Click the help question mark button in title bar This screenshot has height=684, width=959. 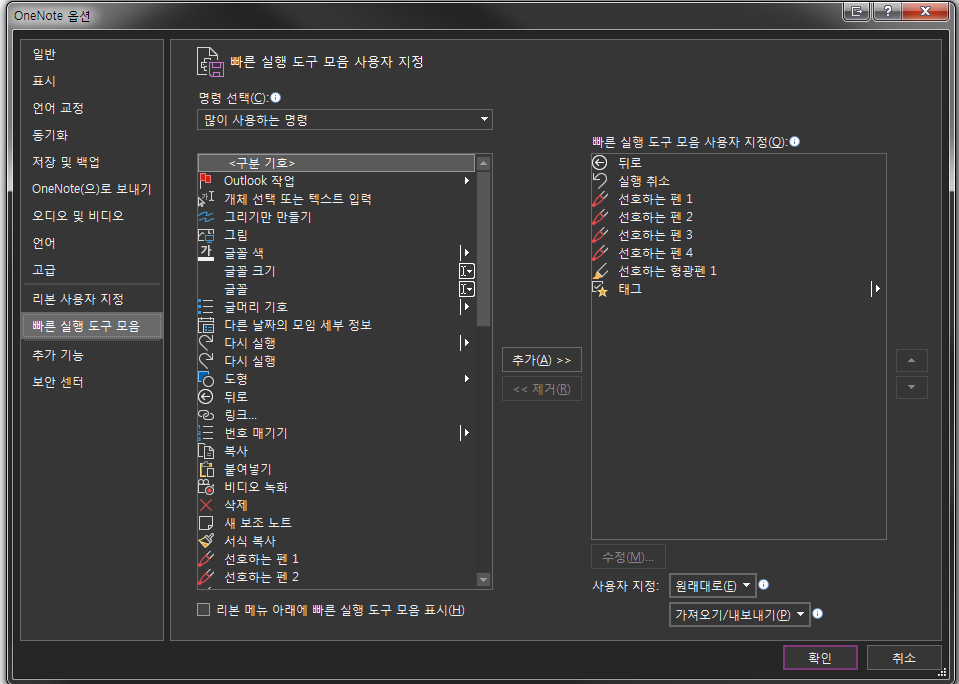(x=887, y=10)
